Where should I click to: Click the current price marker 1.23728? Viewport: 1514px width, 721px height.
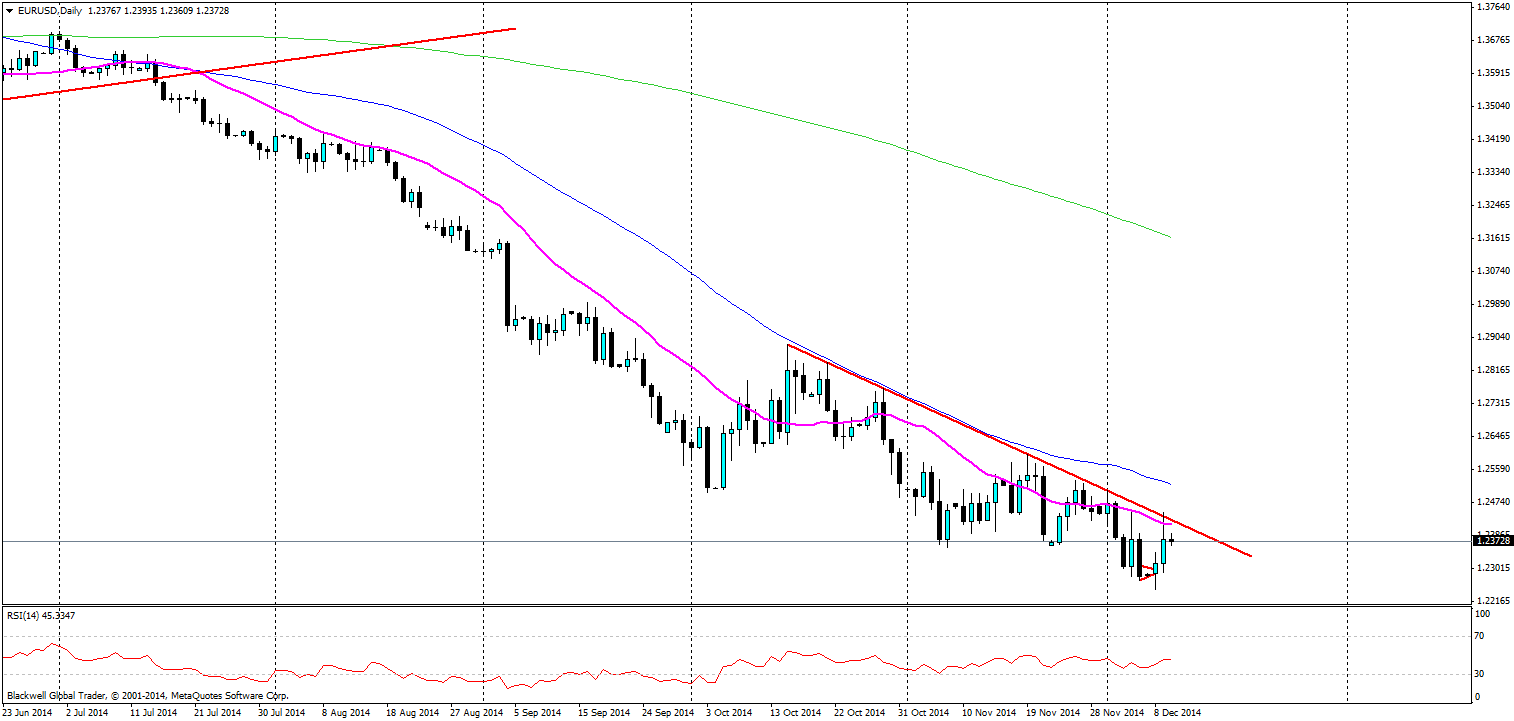click(1492, 540)
